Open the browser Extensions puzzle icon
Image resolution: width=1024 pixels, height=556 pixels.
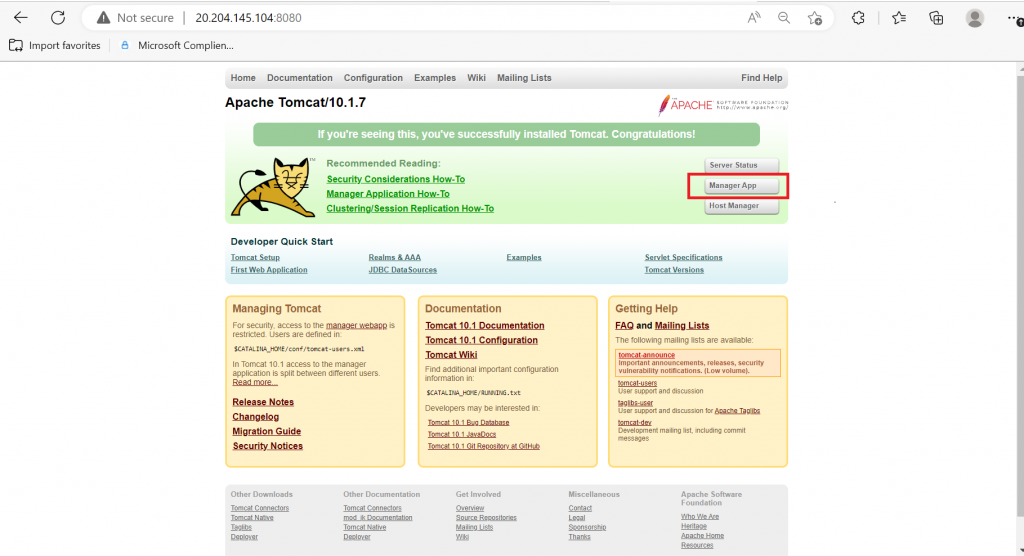tap(858, 18)
